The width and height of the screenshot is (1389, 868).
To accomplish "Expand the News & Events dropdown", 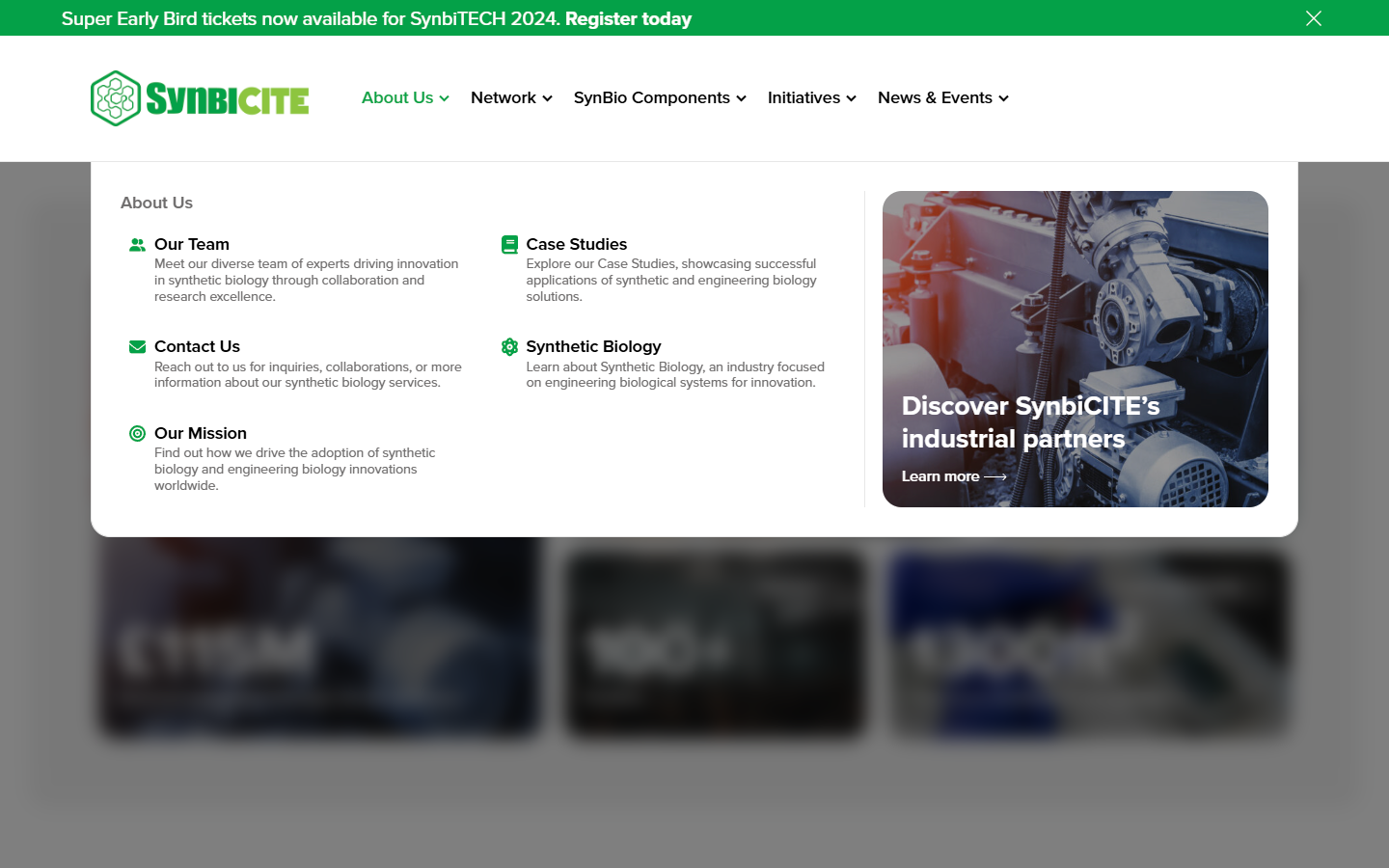I will (1003, 98).
